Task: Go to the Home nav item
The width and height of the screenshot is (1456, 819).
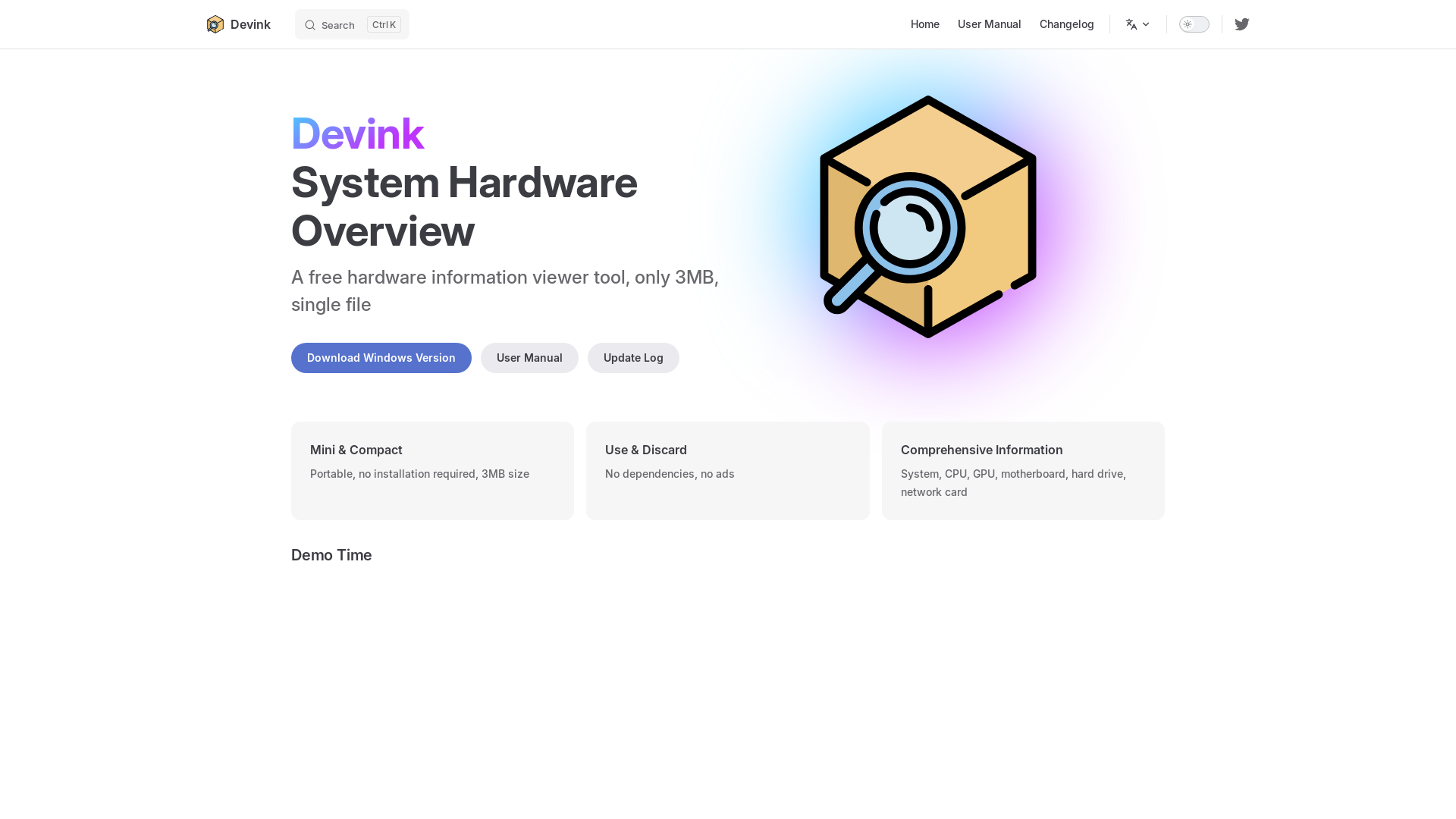Action: (x=925, y=24)
